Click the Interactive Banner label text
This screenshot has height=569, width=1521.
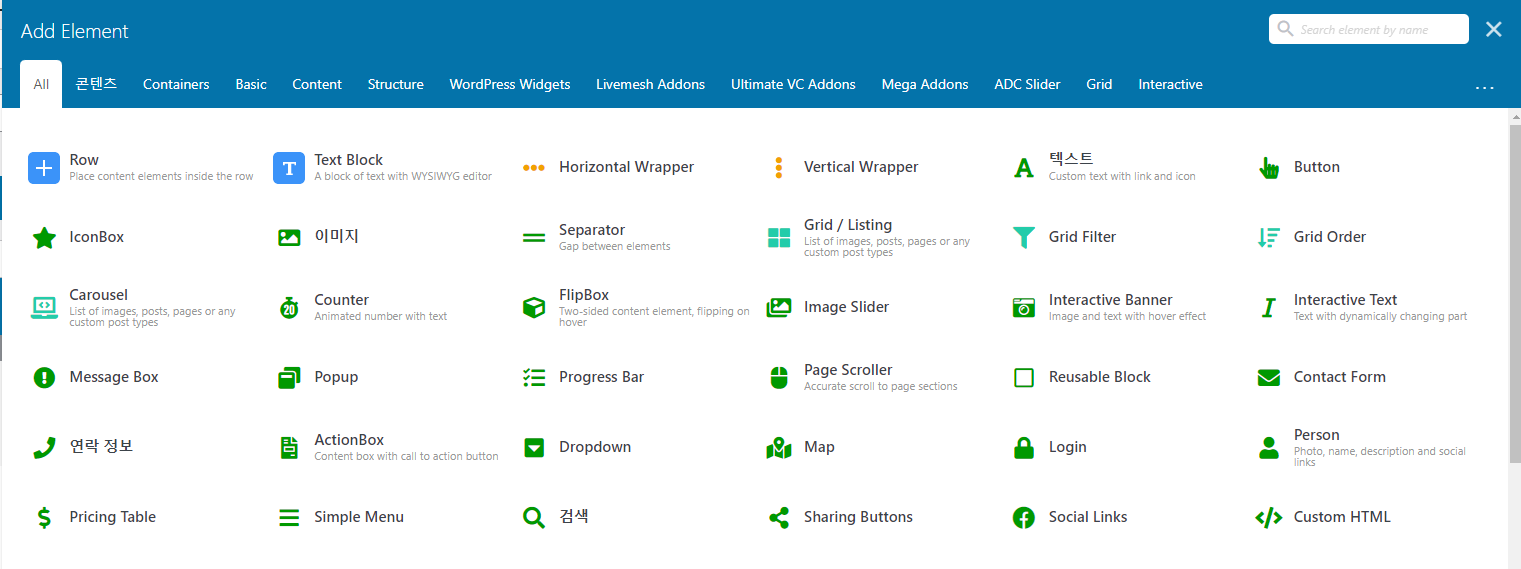[1111, 300]
